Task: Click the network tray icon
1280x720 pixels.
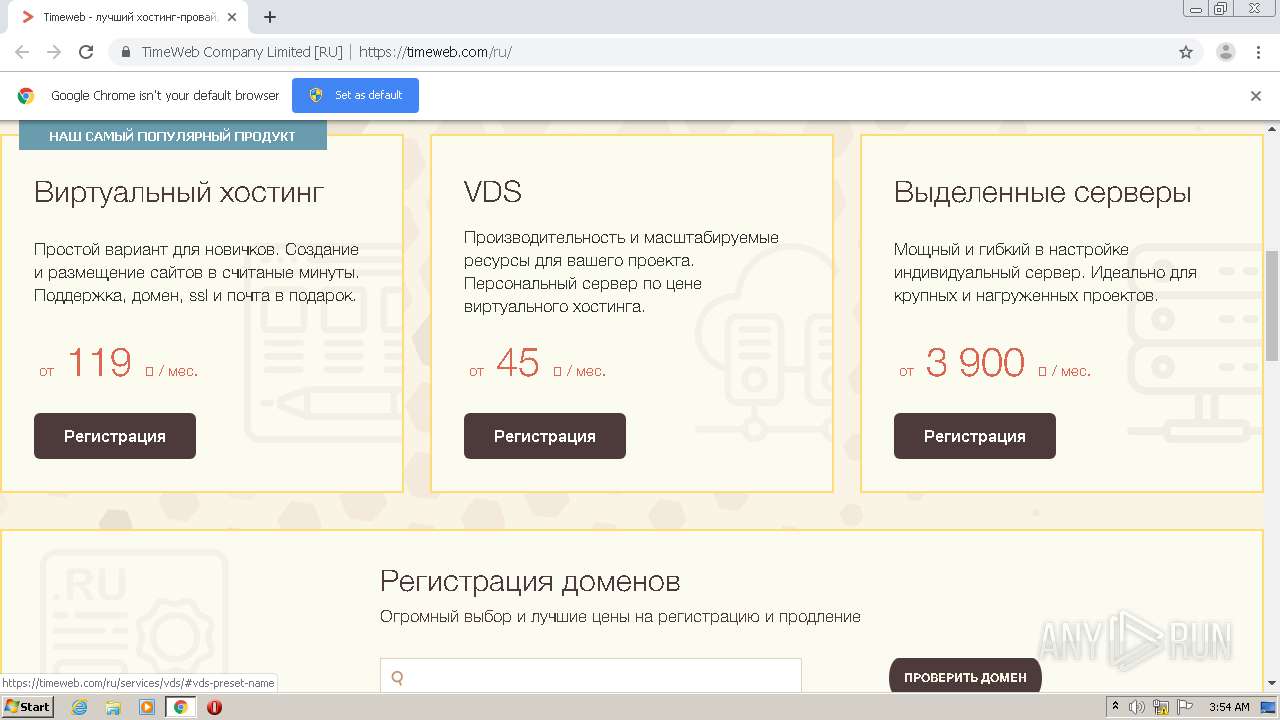Action: point(1161,707)
